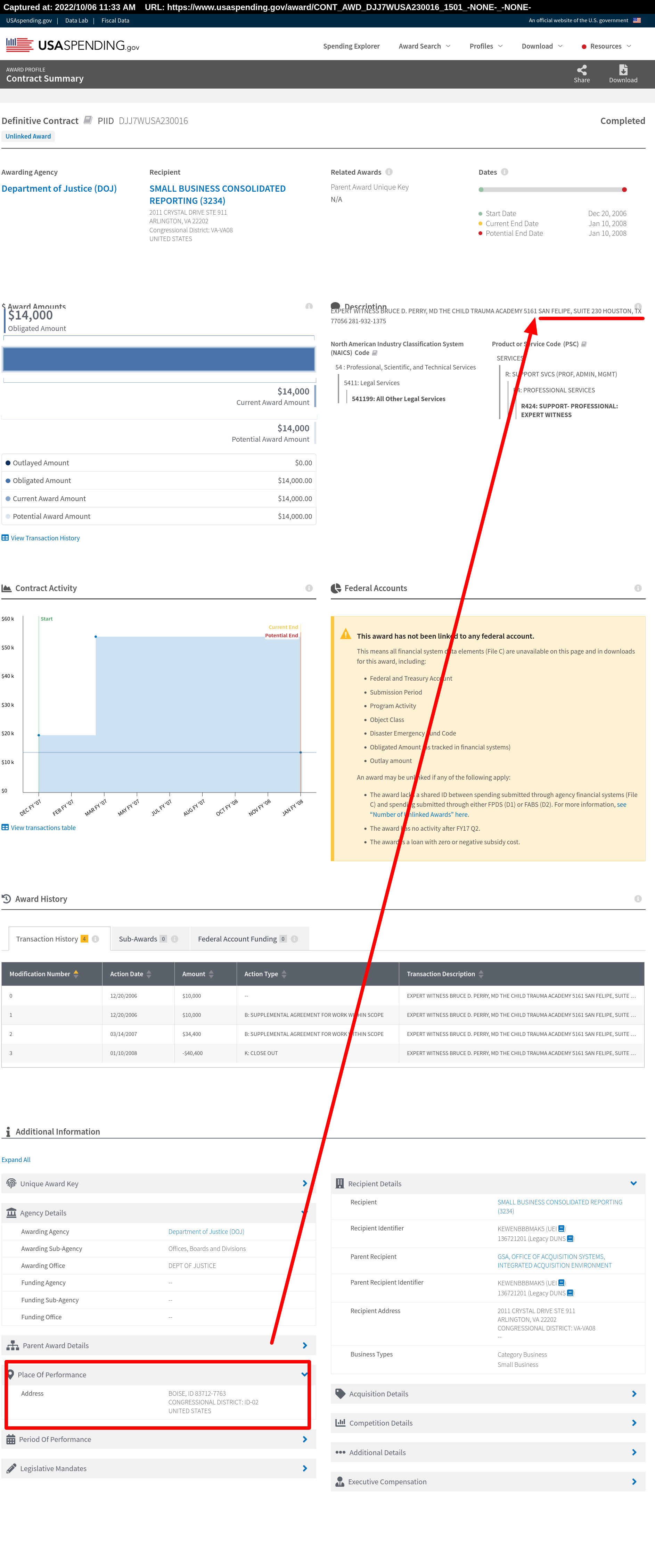
Task: Open the Resources dropdown menu
Action: (x=607, y=46)
